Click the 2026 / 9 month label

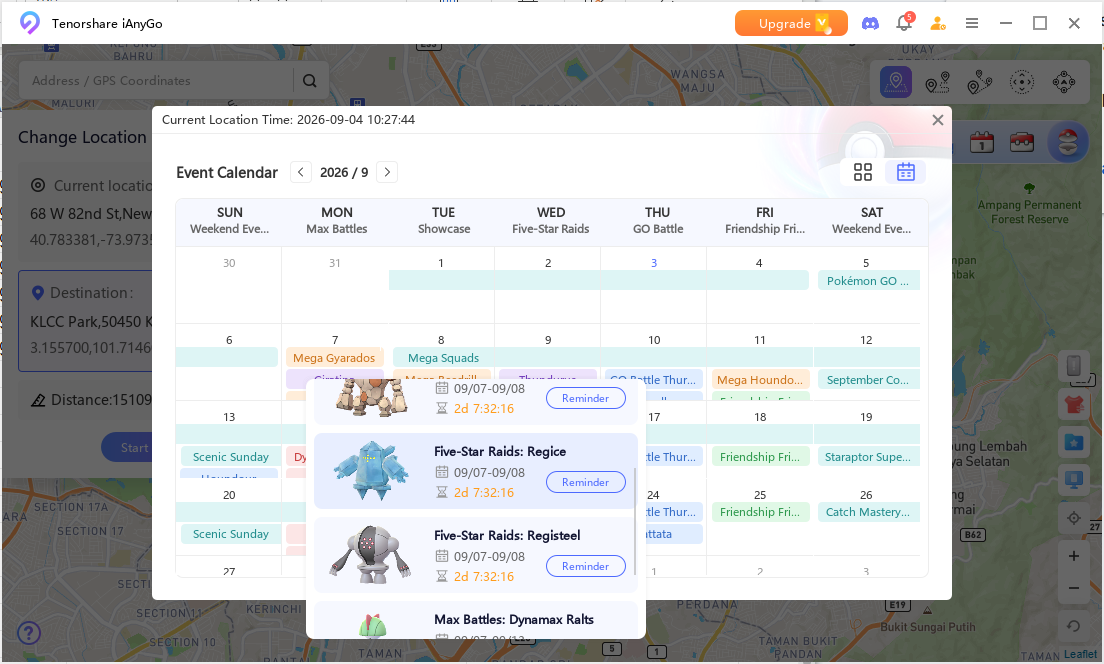tap(344, 173)
